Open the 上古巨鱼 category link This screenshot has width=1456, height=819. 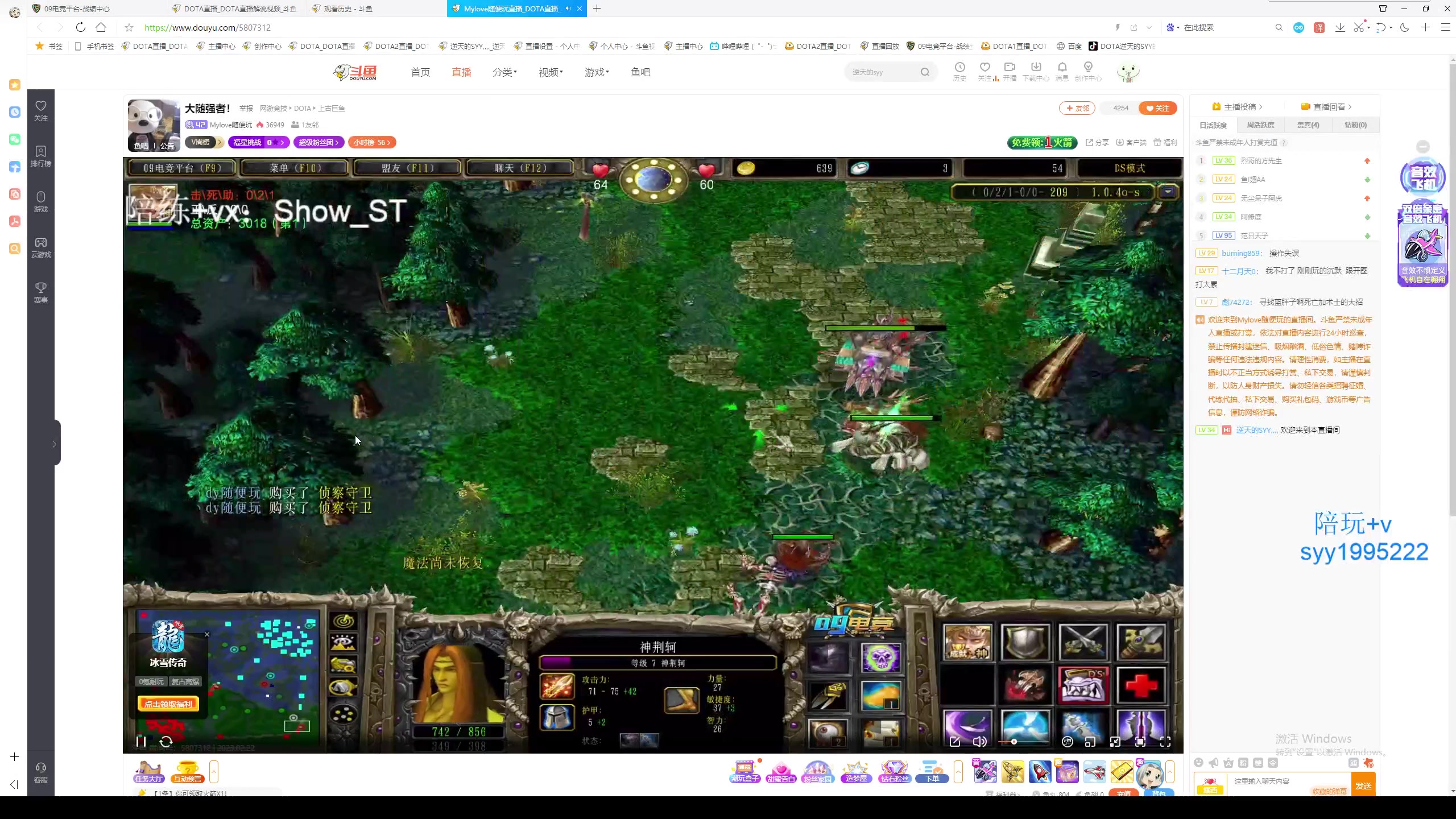(332, 108)
